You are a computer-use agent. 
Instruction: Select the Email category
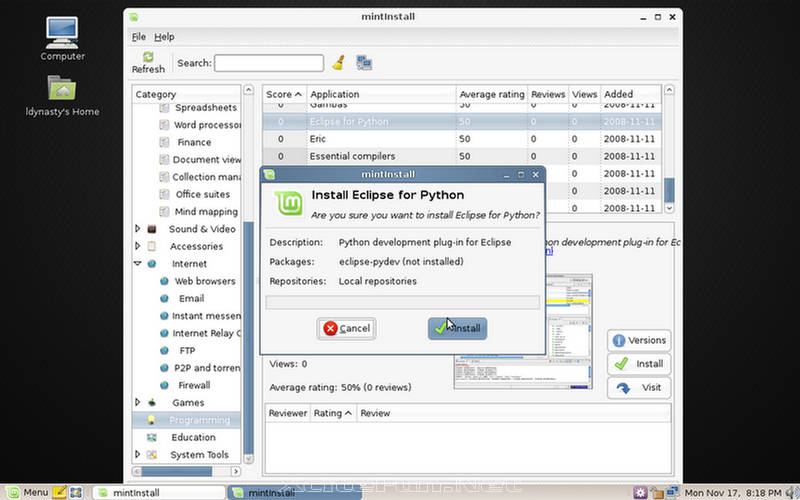tap(191, 298)
